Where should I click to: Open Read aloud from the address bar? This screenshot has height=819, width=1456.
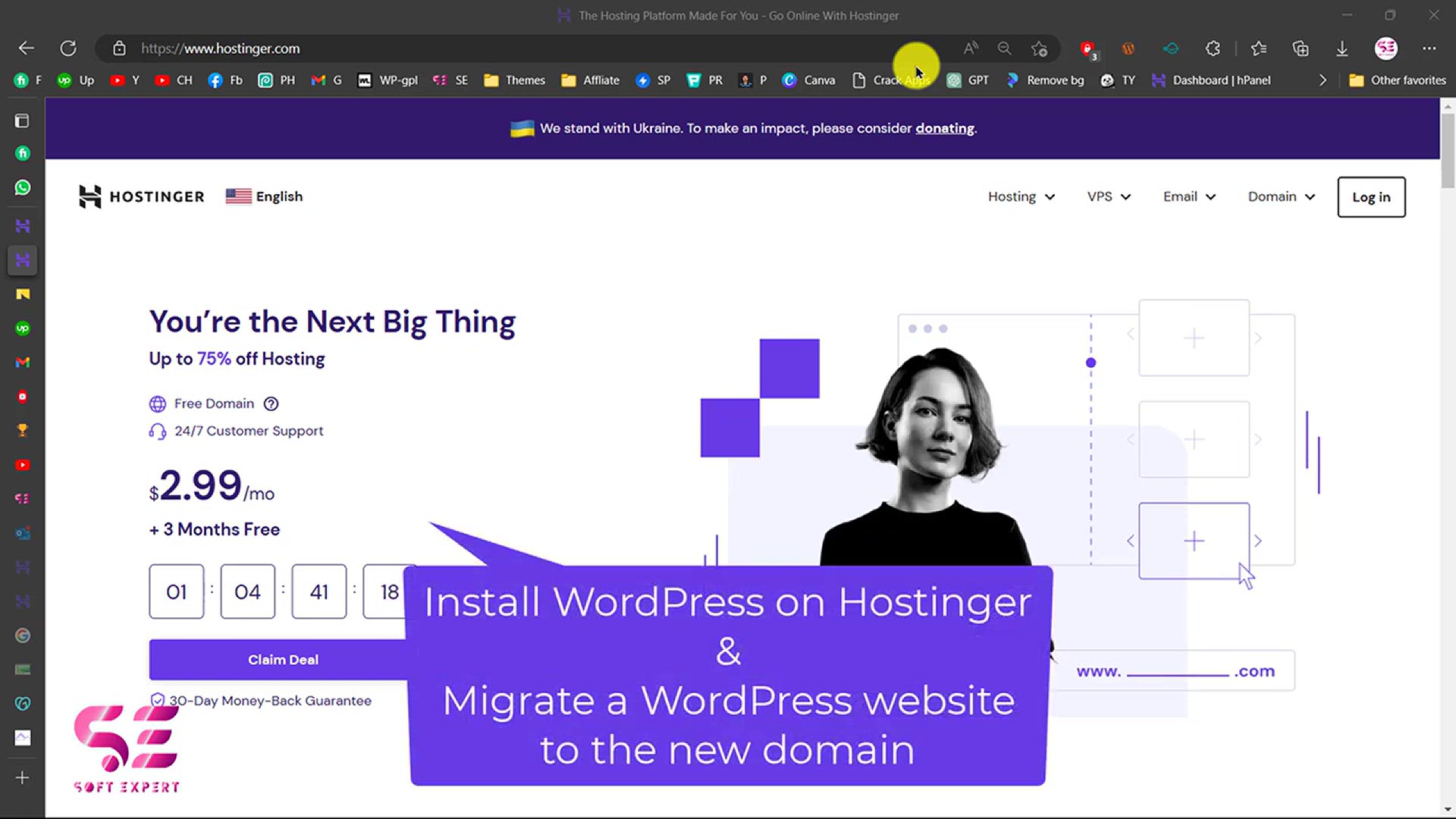pos(971,49)
